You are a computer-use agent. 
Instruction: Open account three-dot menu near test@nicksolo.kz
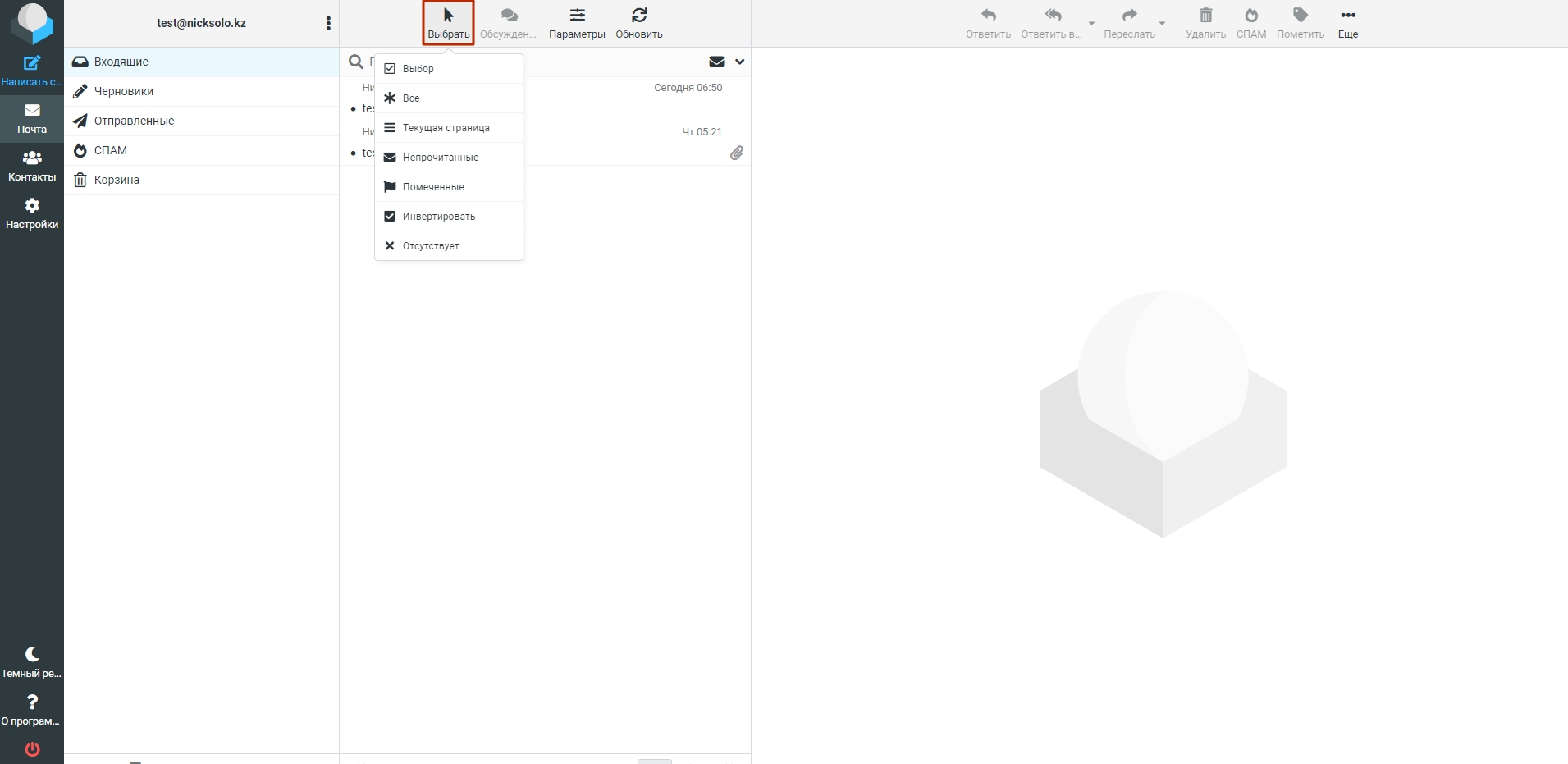point(328,23)
